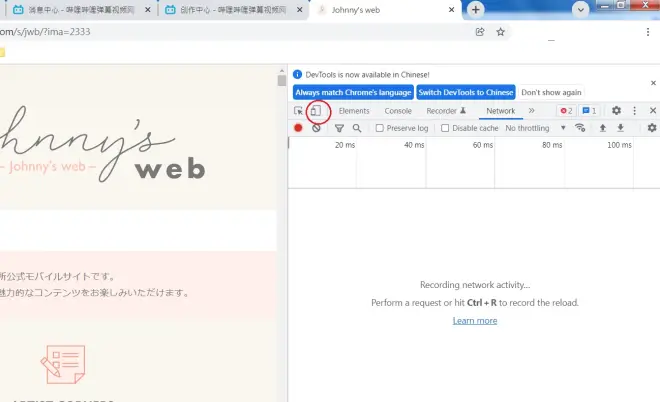Stop recording the network log

click(298, 128)
